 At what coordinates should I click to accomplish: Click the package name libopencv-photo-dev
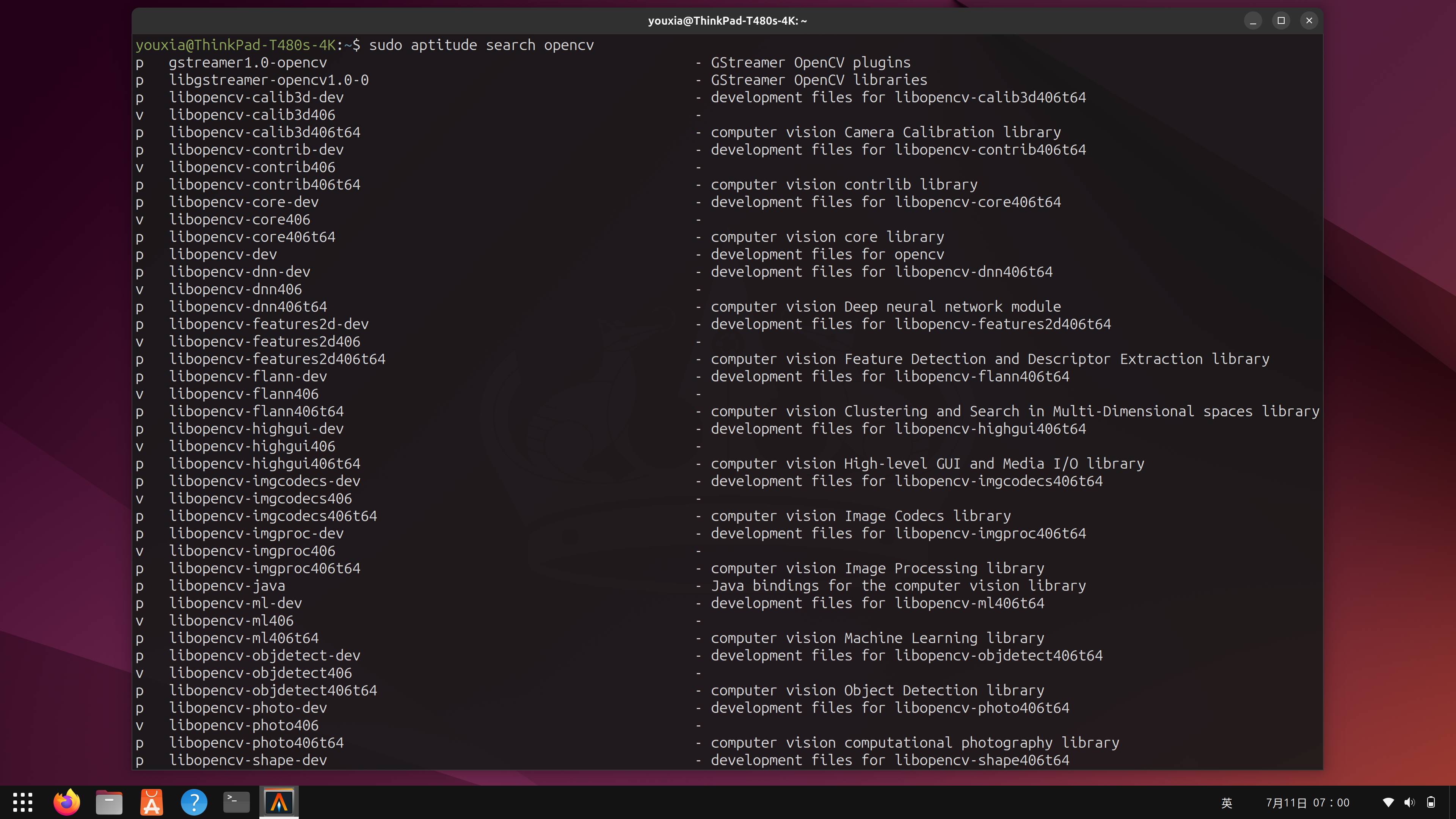[248, 708]
